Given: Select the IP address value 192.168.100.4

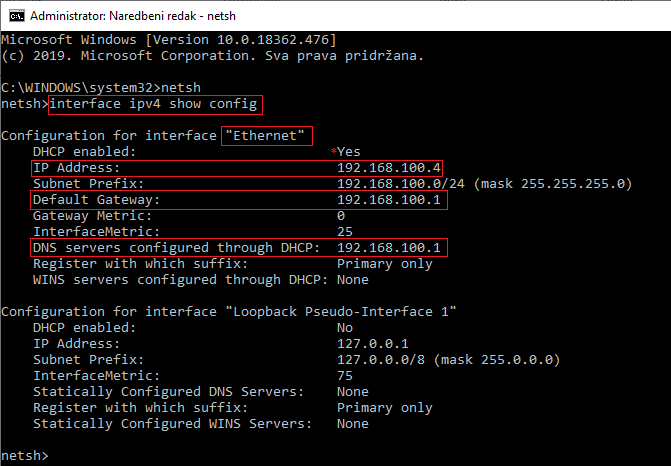Looking at the screenshot, I should 390,168.
